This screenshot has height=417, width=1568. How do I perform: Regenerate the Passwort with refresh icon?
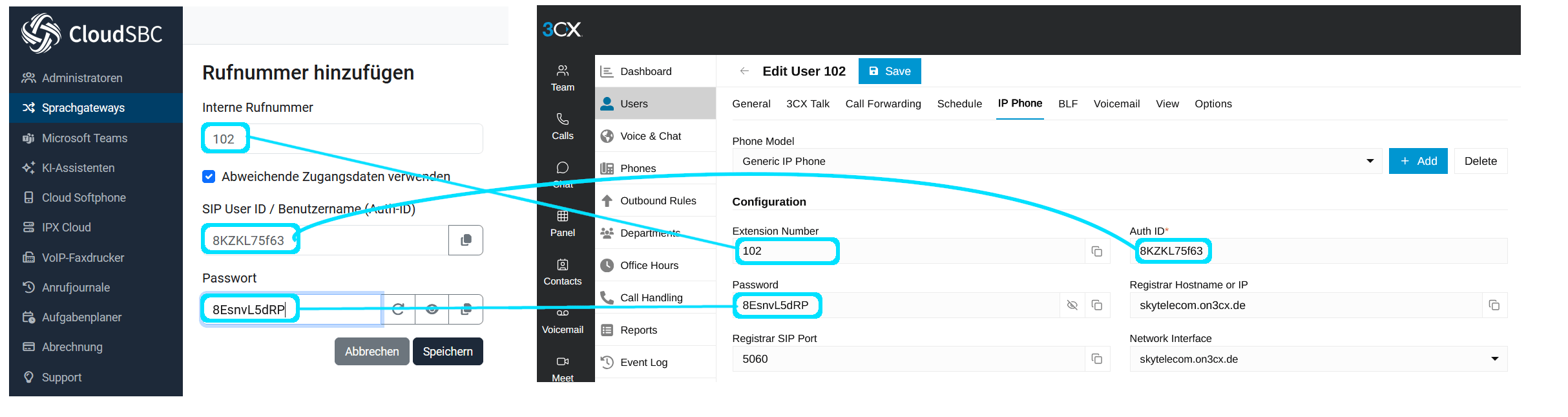399,309
